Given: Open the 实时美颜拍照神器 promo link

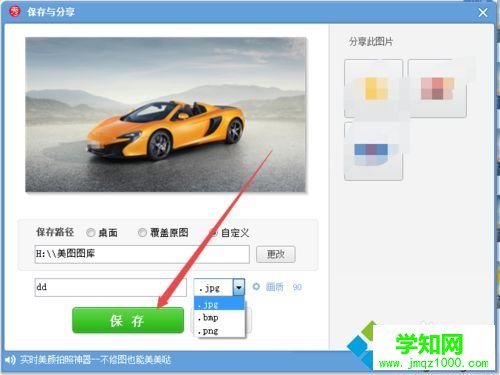Looking at the screenshot, I should 95,360.
